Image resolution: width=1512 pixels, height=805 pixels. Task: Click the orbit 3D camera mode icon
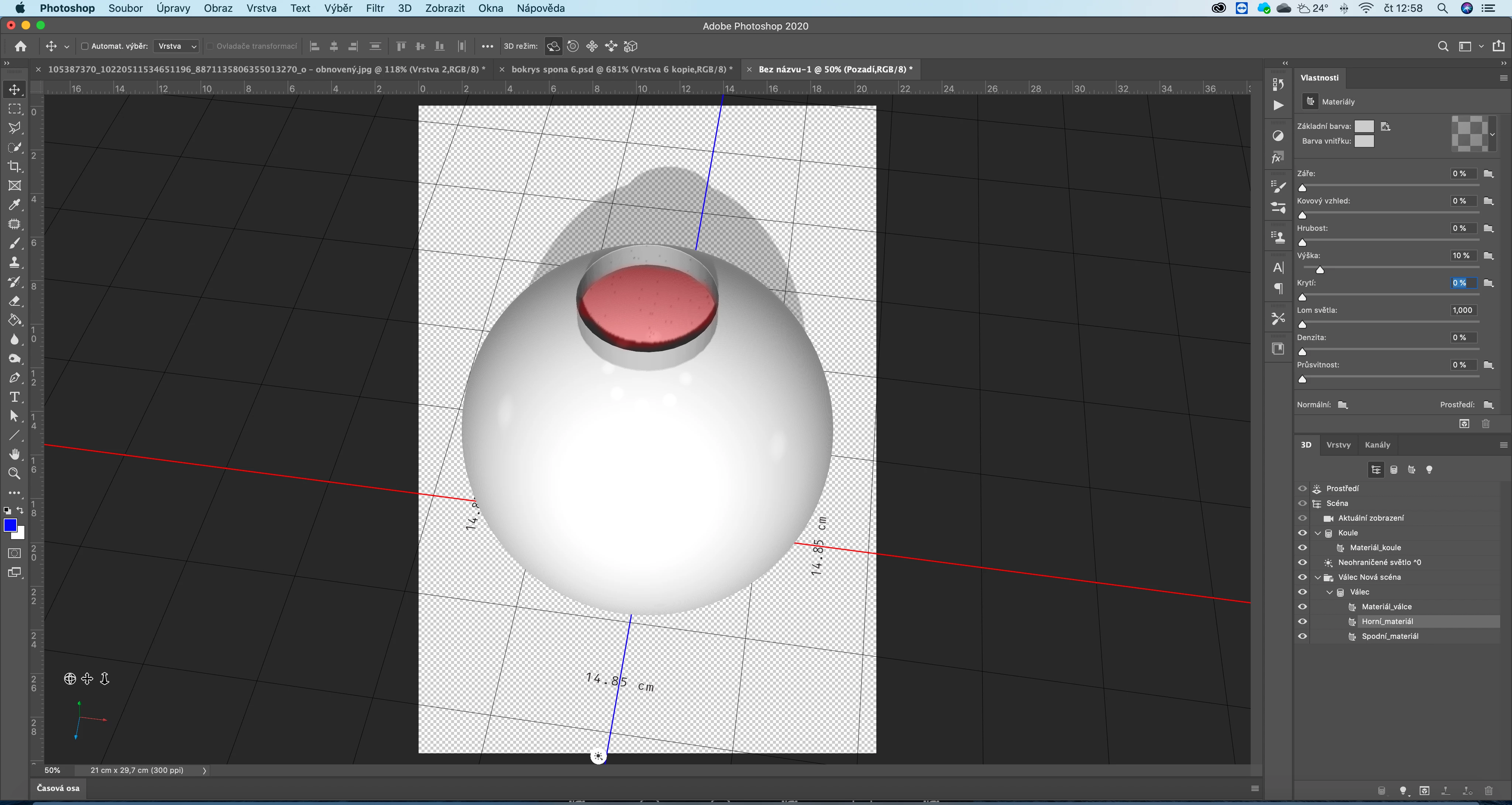click(553, 47)
